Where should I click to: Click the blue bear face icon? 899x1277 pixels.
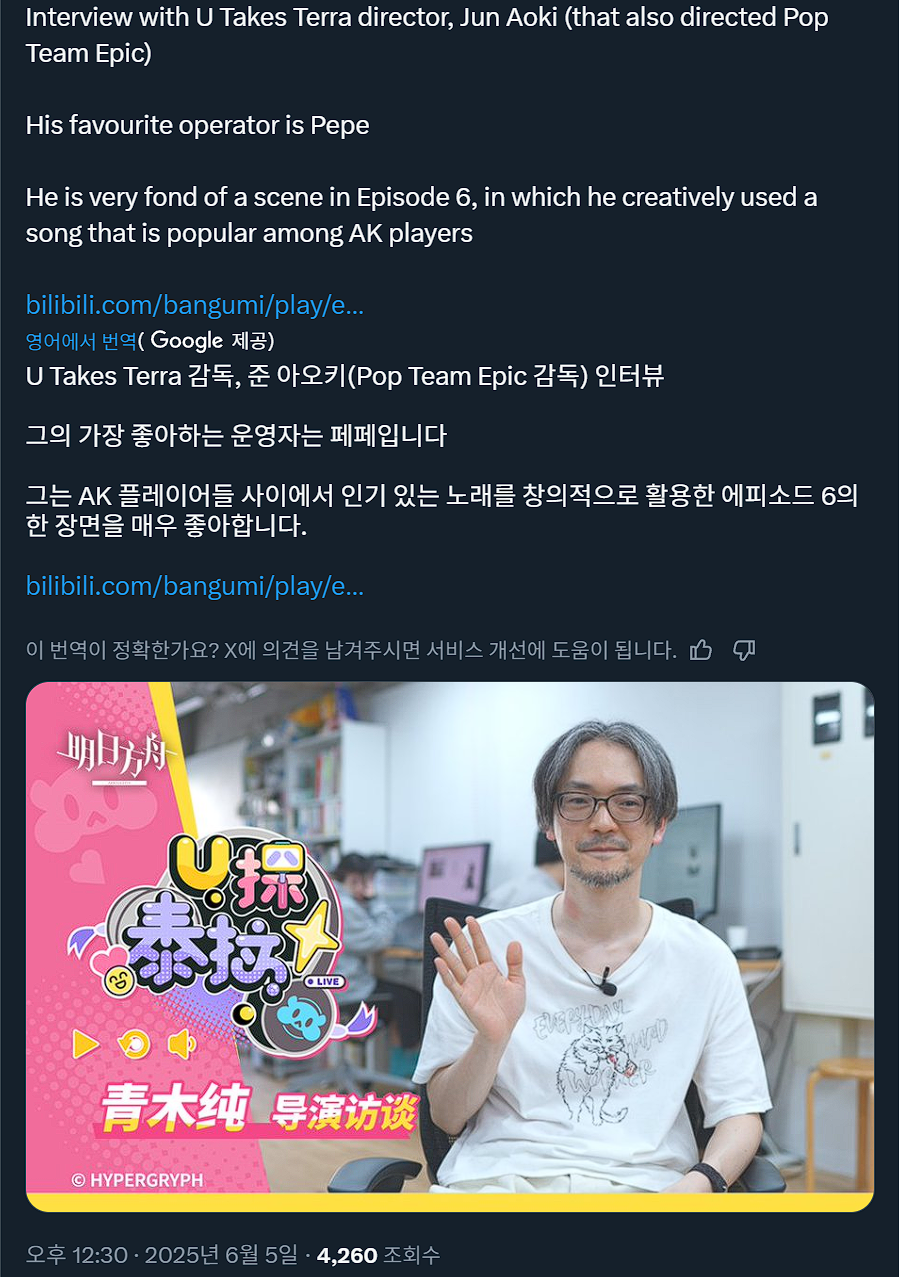tap(298, 1020)
